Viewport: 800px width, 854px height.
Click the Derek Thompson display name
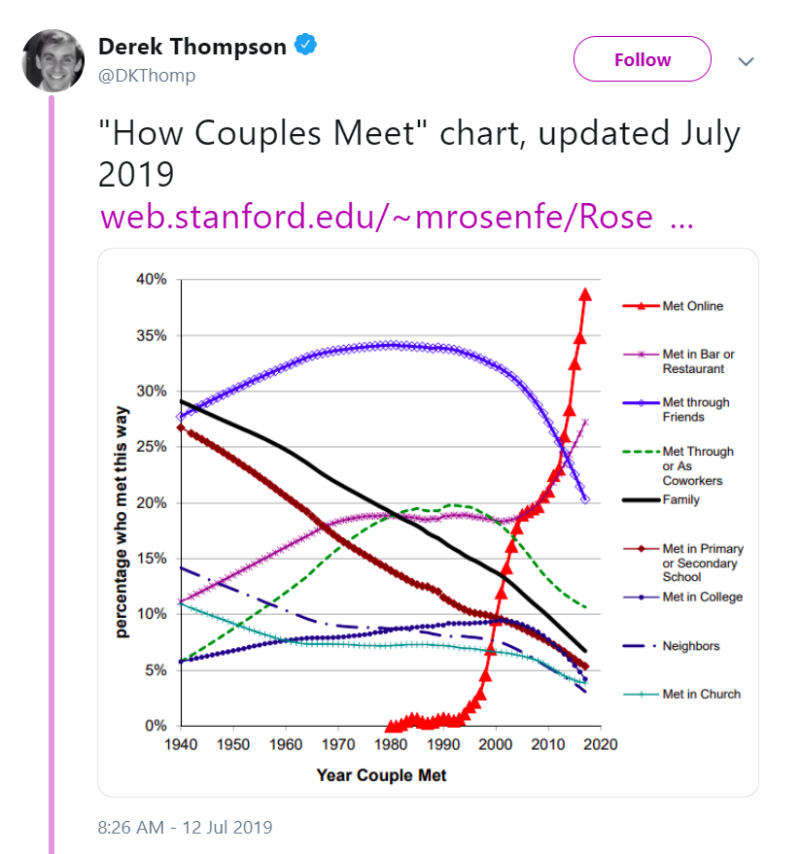(192, 46)
